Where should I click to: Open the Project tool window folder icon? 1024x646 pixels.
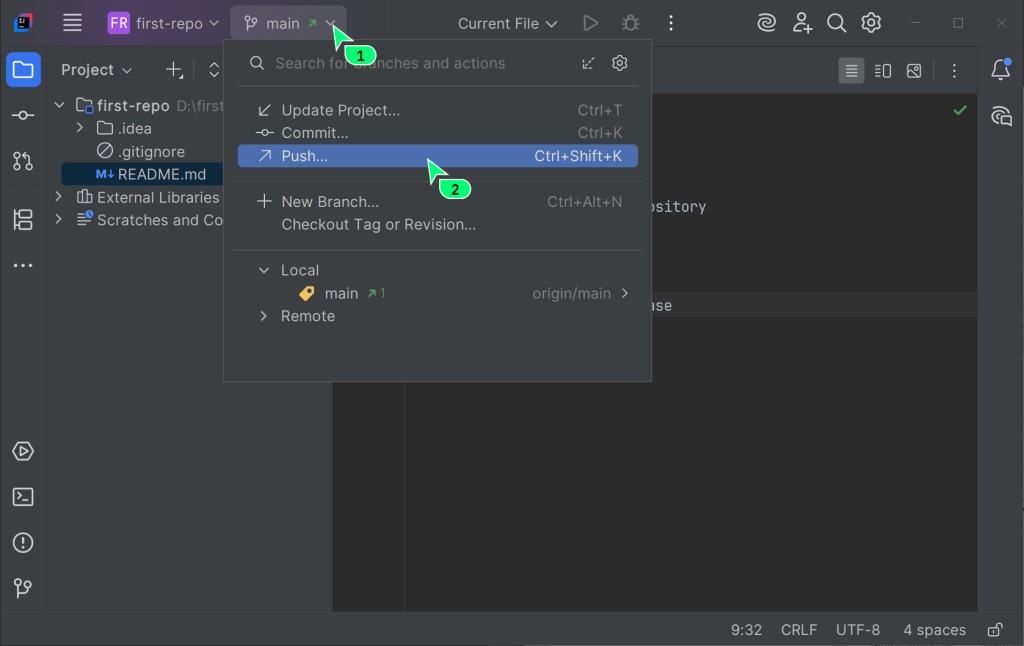point(23,69)
